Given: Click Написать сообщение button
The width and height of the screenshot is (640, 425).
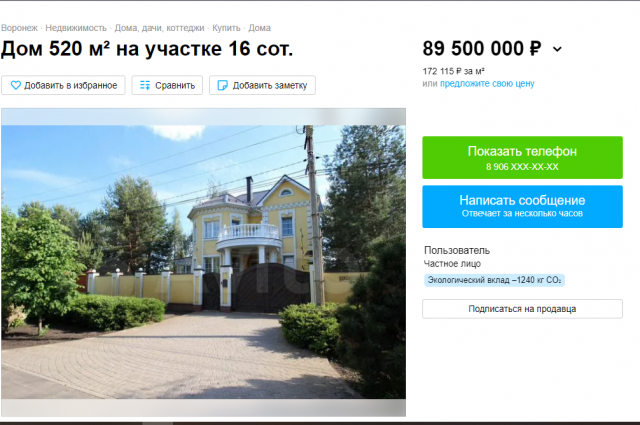Looking at the screenshot, I should (522, 207).
